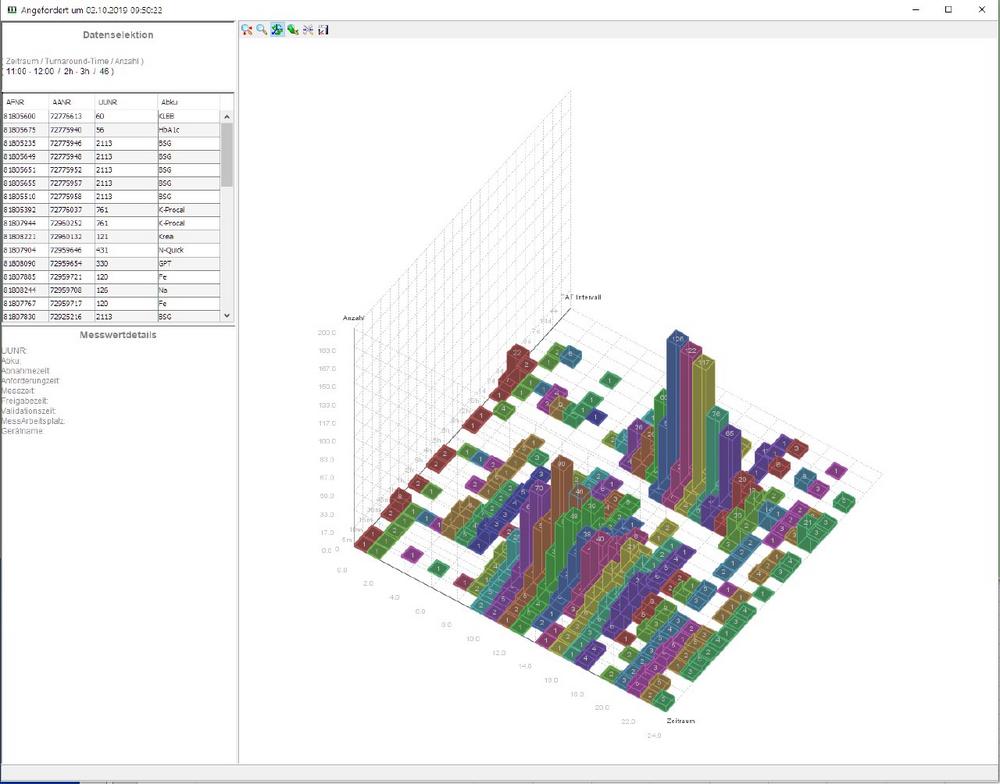
Task: Select the GPT row with UUNR 330
Action: coord(110,263)
